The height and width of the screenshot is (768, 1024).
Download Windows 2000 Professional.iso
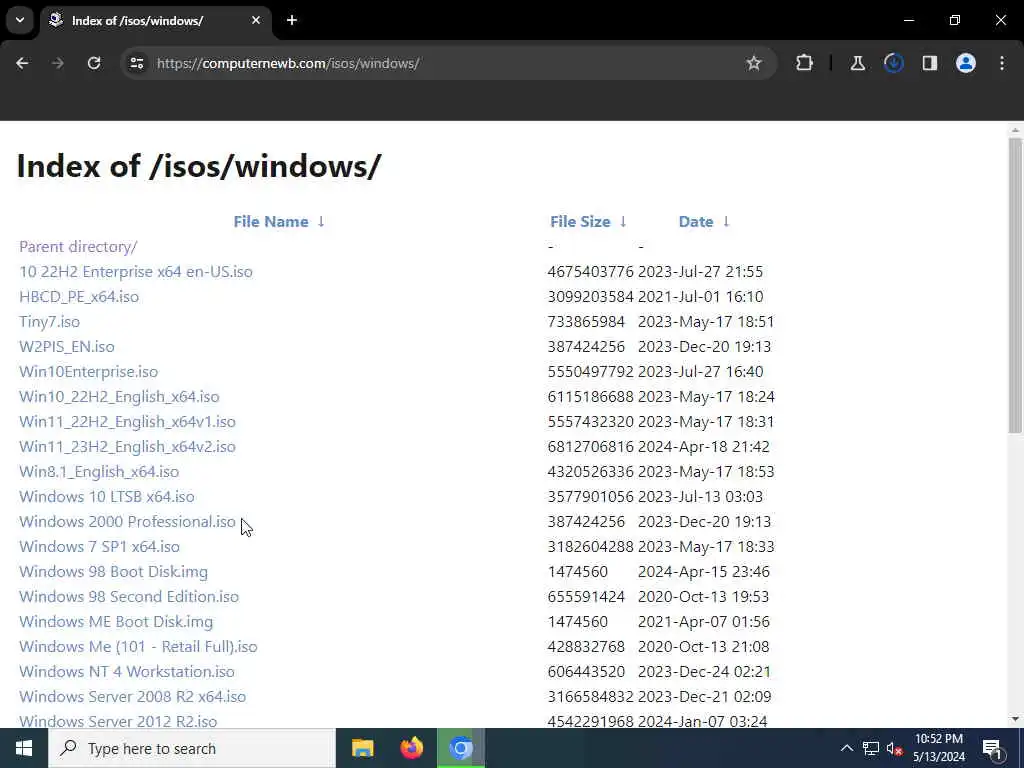127,522
